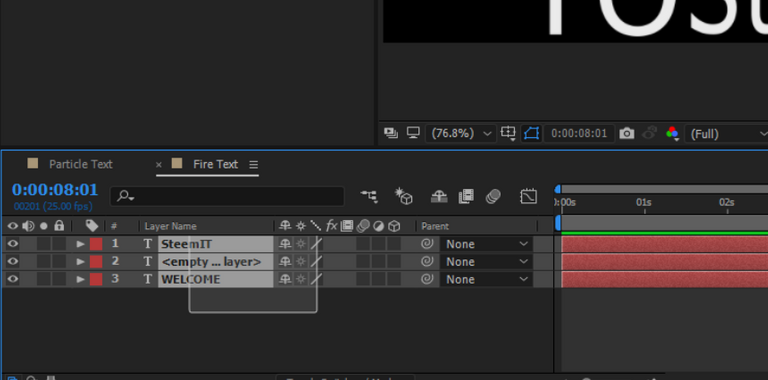Open the magnification ratio 76.8% dropdown

click(459, 133)
